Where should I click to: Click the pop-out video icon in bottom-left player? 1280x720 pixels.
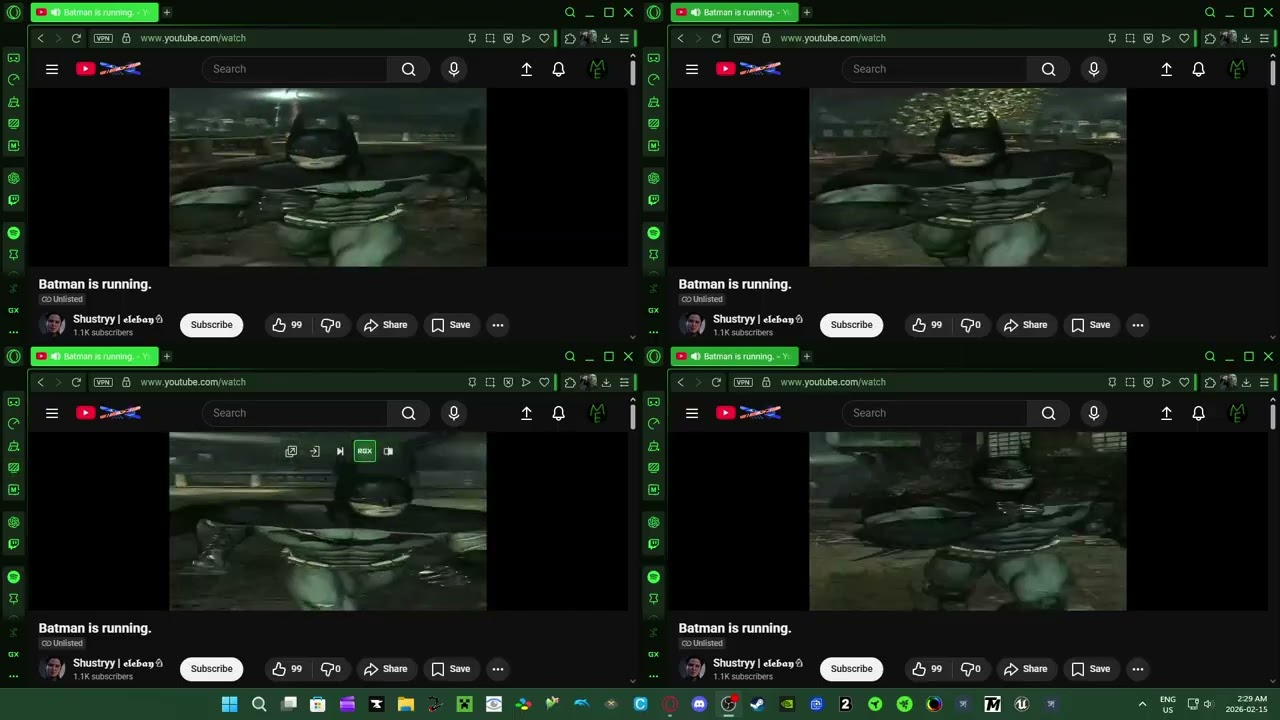[291, 452]
